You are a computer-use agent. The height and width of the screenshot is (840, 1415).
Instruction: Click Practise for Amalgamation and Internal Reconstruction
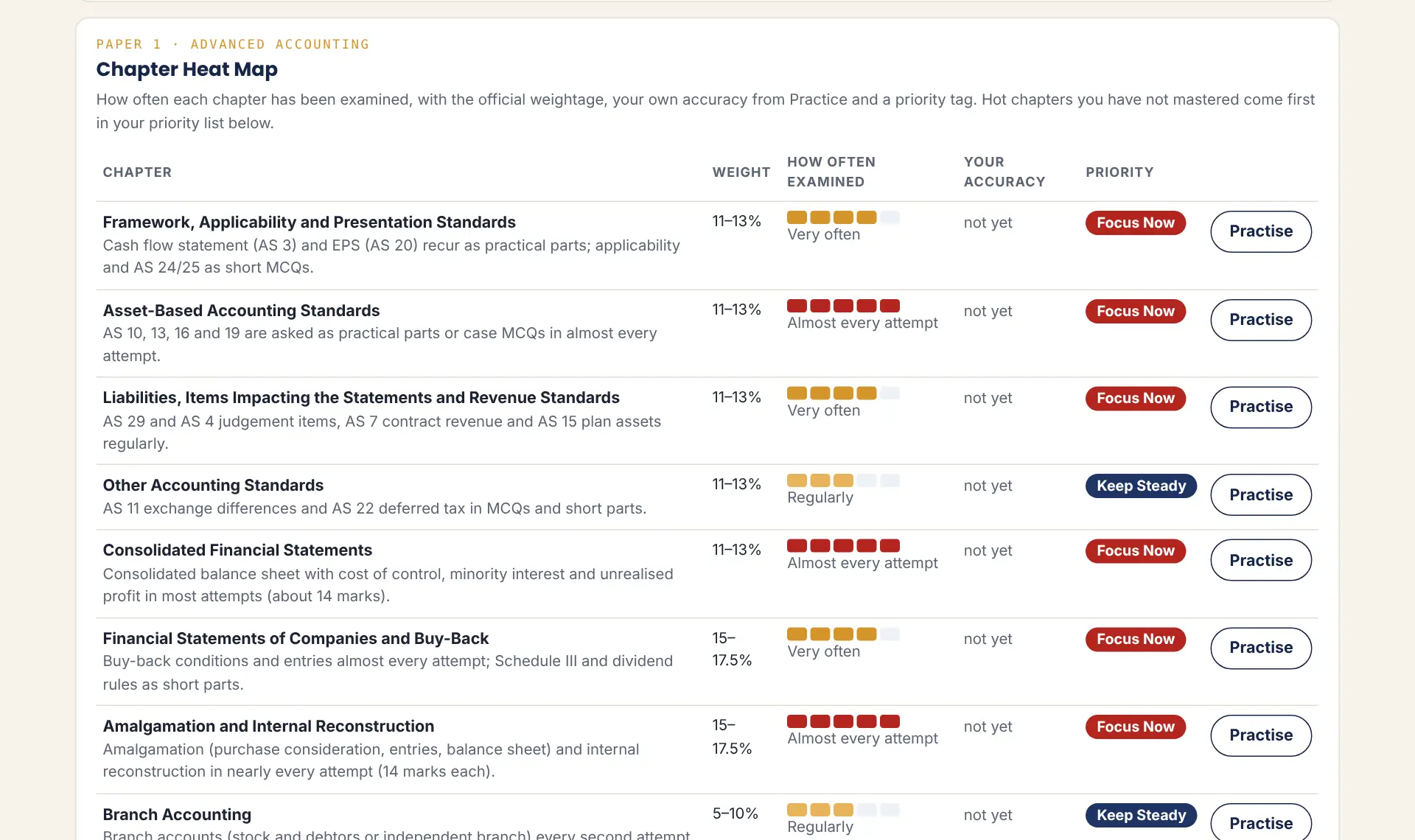[x=1261, y=735]
